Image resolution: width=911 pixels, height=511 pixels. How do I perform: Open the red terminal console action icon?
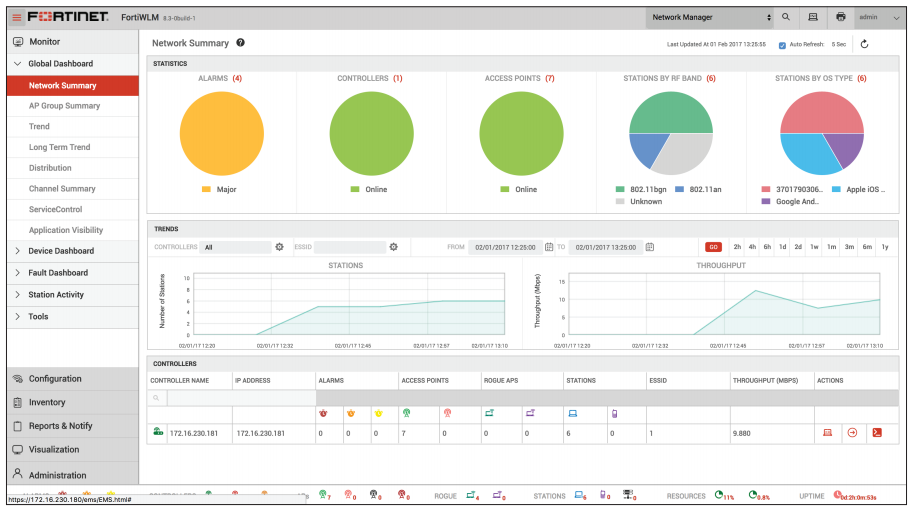click(877, 433)
